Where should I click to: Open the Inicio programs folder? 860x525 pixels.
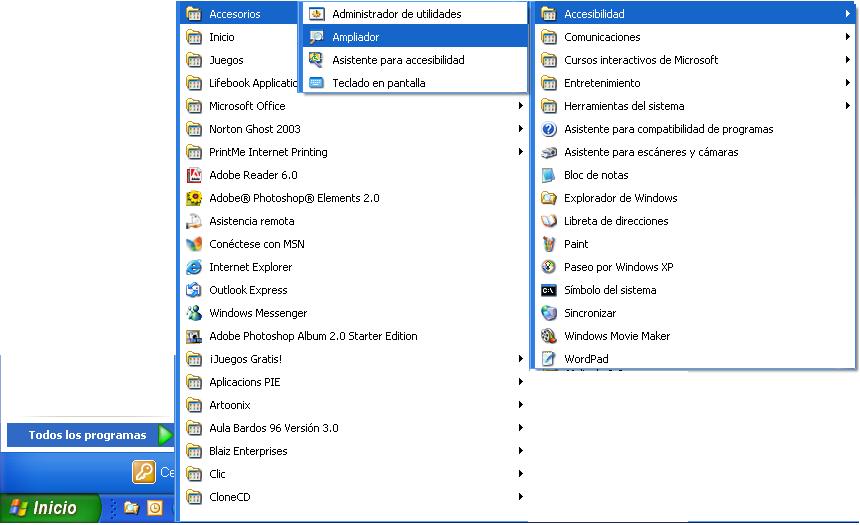click(239, 37)
